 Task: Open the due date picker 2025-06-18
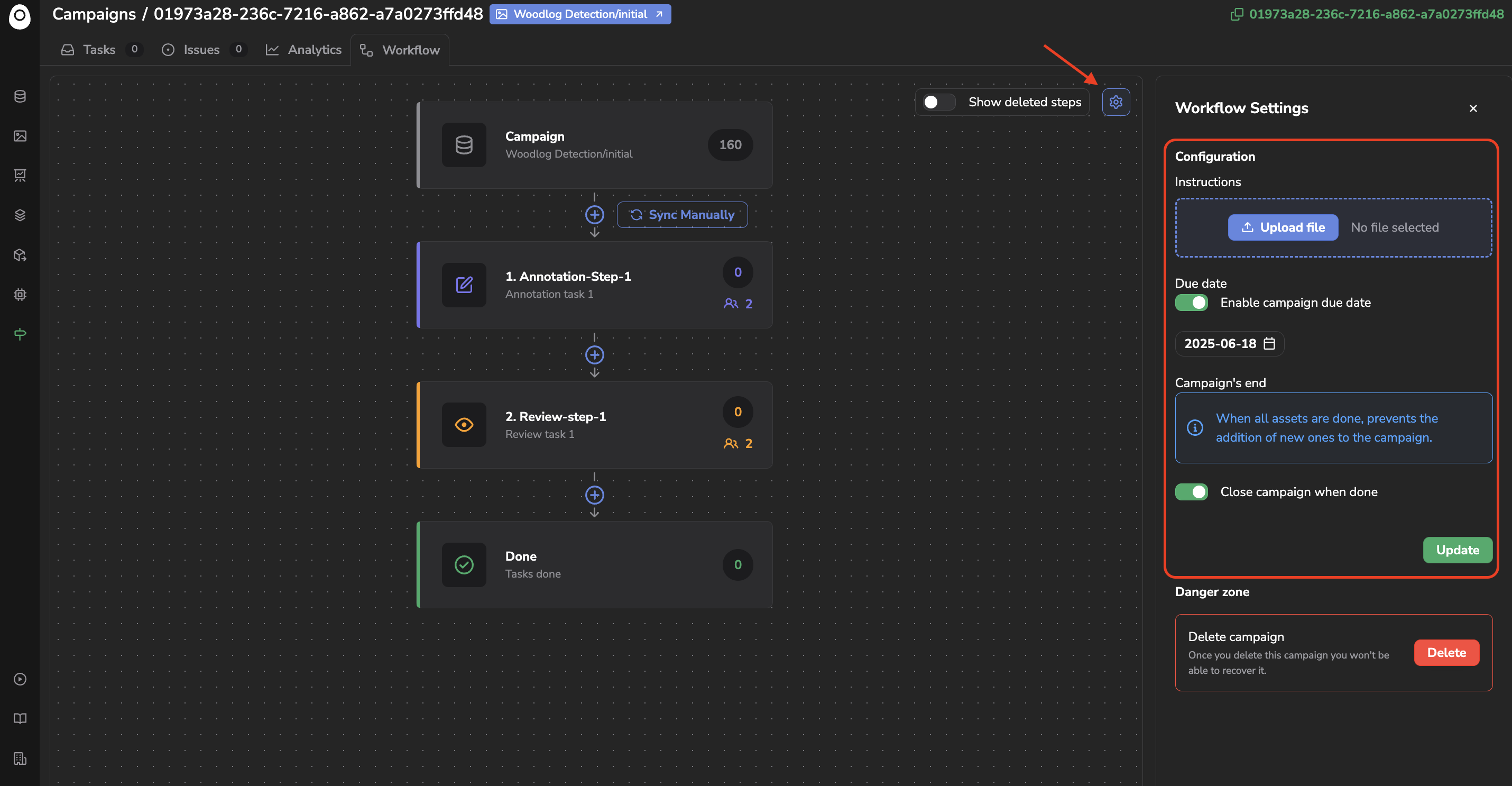click(1229, 344)
